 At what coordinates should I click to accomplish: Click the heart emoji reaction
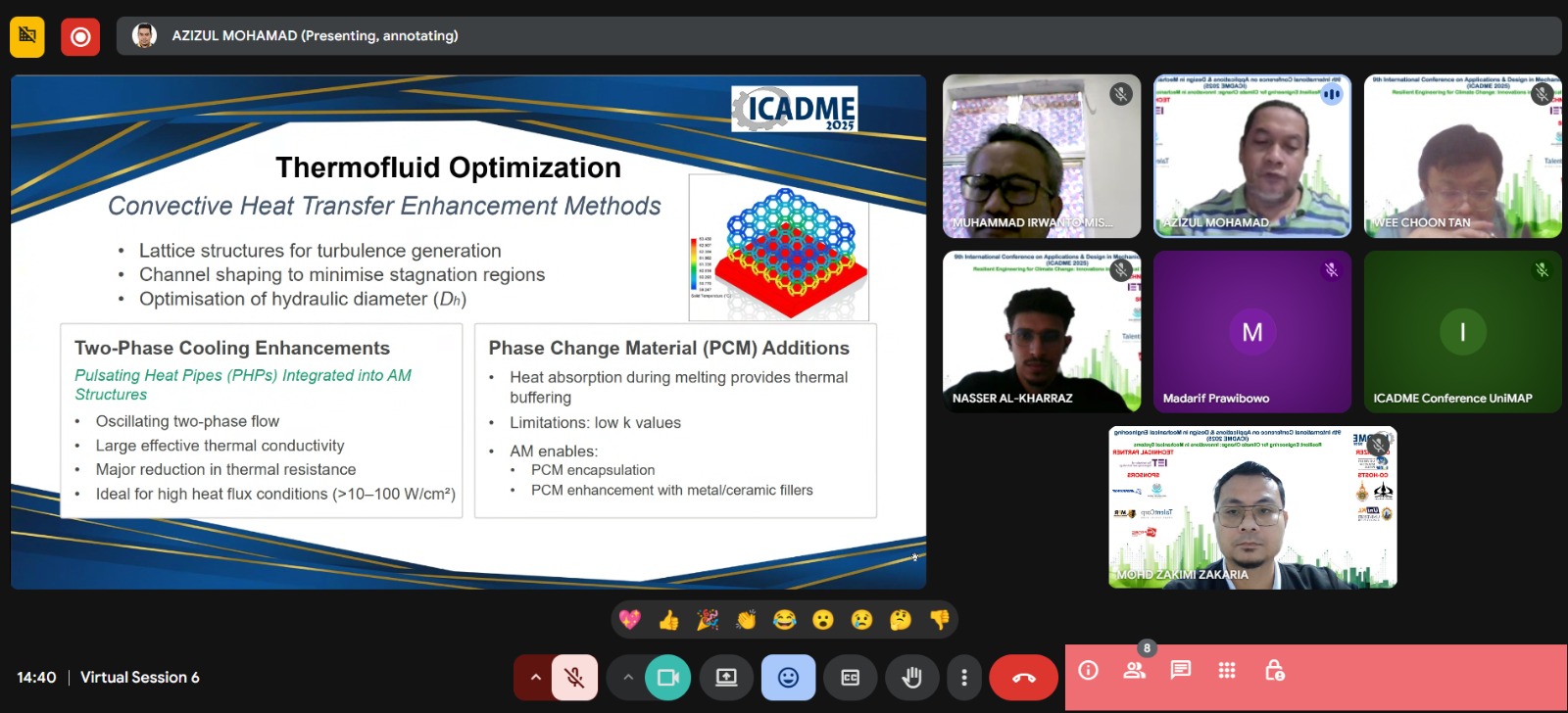click(x=630, y=620)
